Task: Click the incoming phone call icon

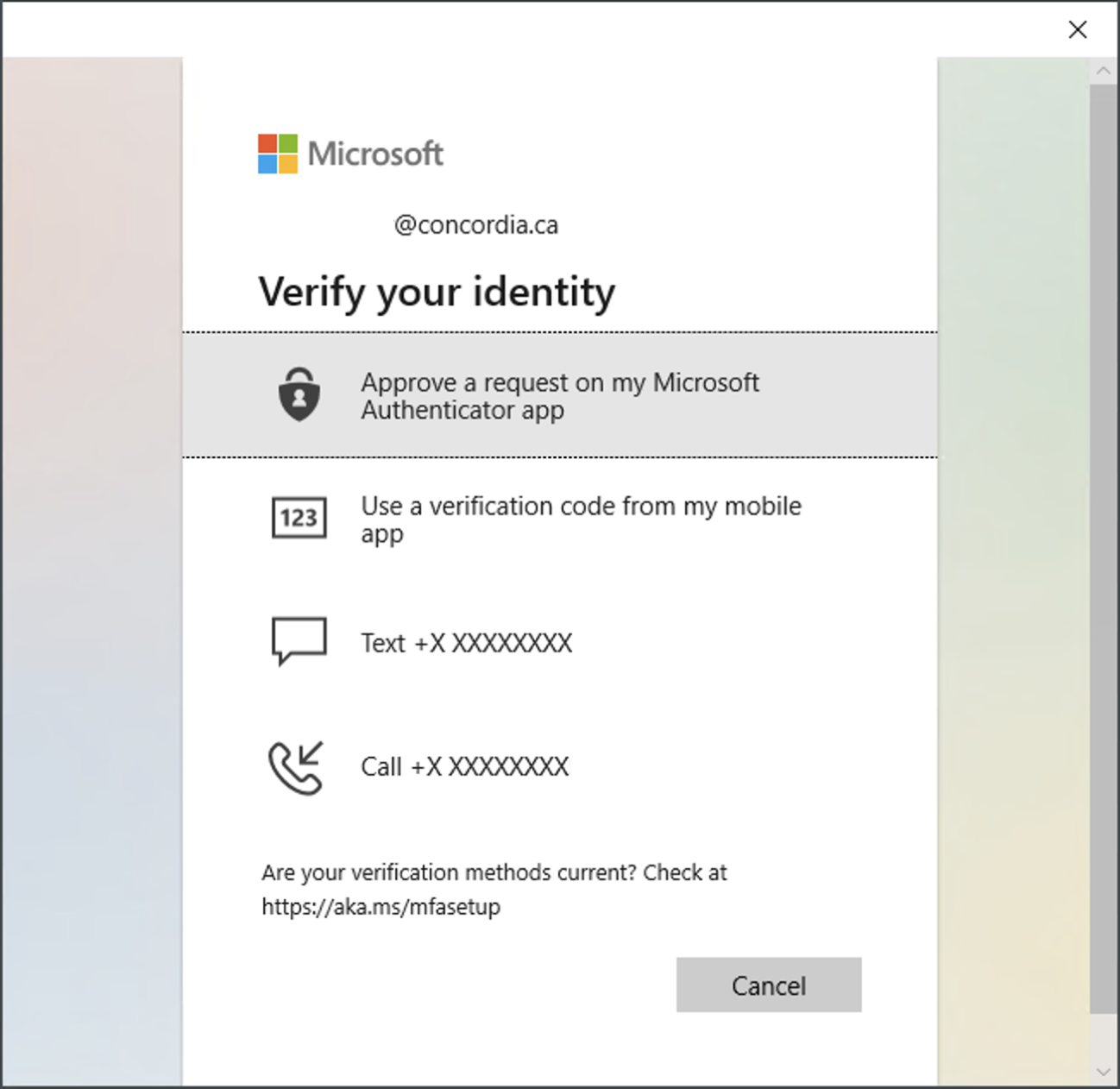Action: (x=296, y=767)
